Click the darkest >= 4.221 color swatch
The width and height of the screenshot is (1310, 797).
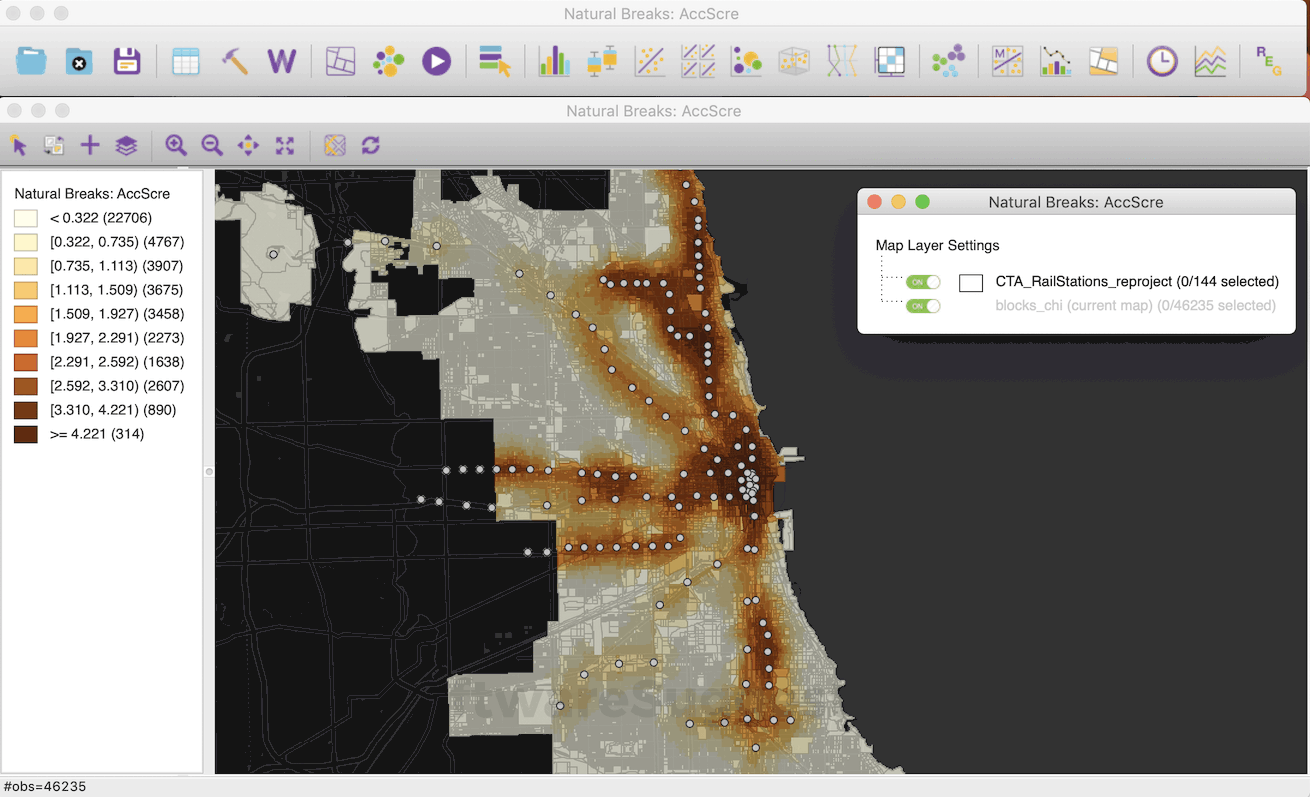pos(25,434)
